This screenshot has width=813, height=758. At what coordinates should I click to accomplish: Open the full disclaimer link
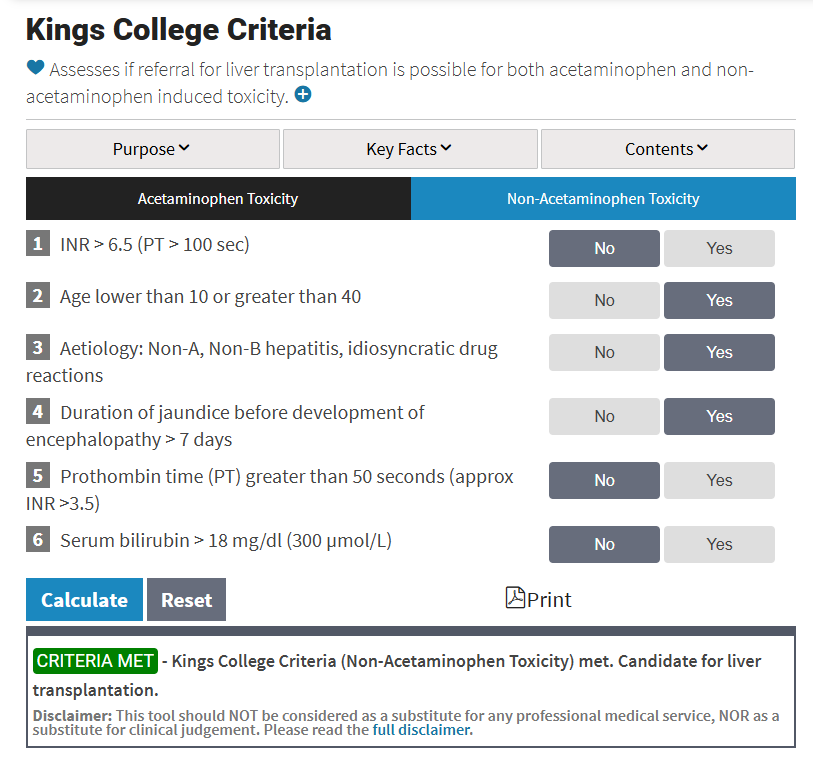point(422,729)
